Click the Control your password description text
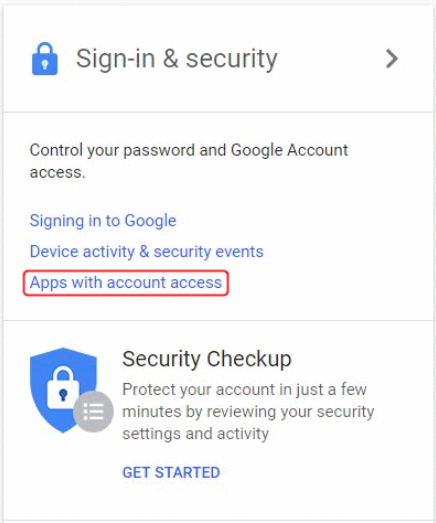436x523 pixels. (x=188, y=161)
